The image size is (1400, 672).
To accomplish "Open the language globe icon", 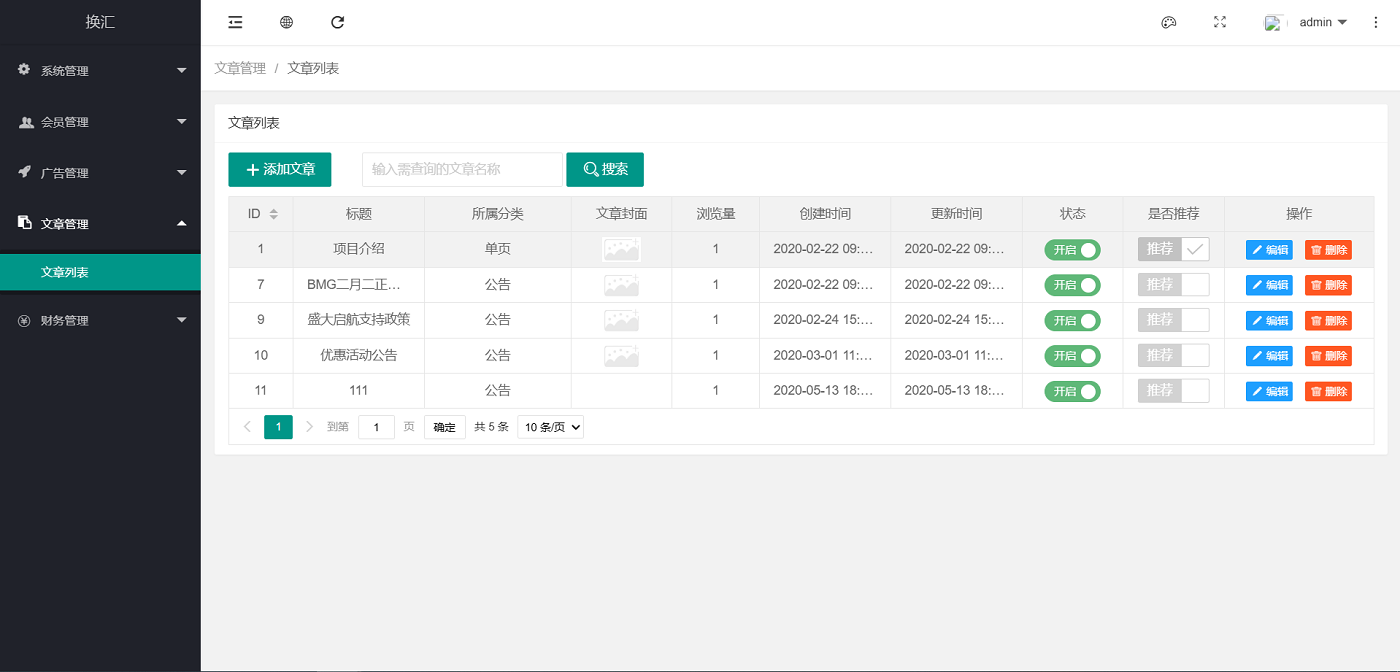I will pyautogui.click(x=286, y=22).
